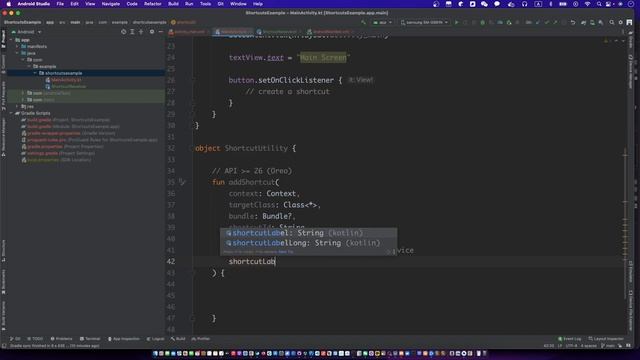Open macOS Spotlight search in menu bar
The width and height of the screenshot is (640, 360).
(x=599, y=4)
